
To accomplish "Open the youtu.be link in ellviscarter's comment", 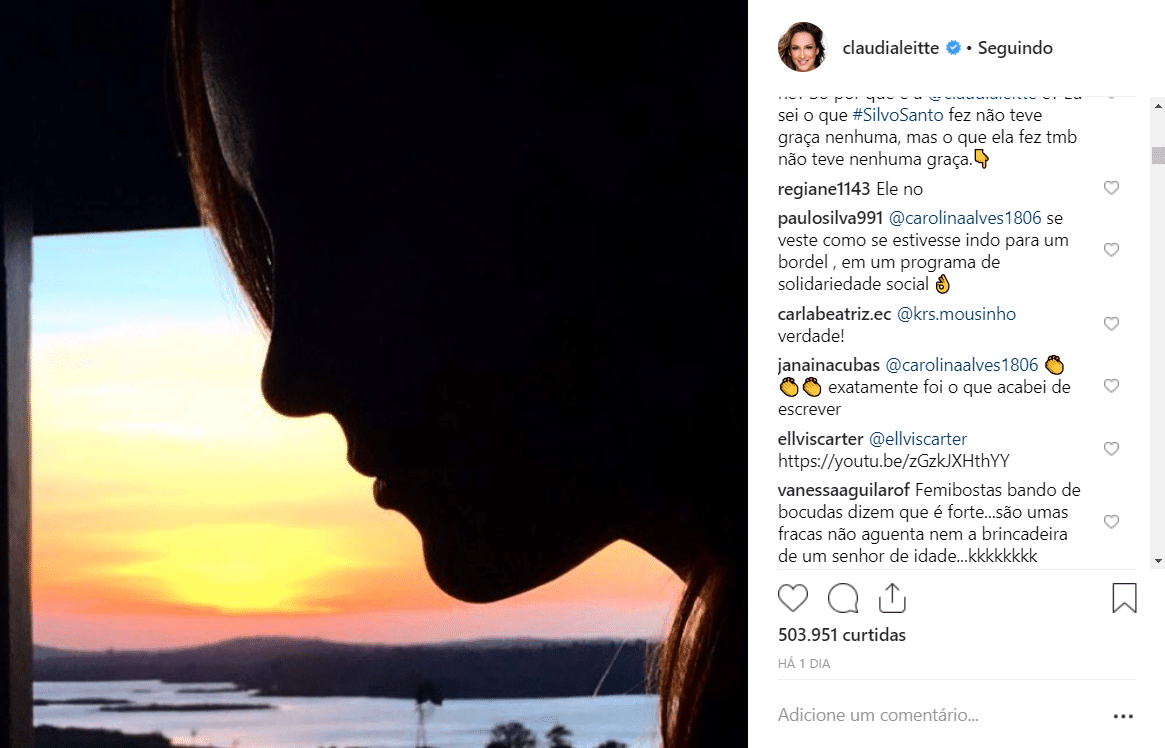I will click(x=894, y=461).
